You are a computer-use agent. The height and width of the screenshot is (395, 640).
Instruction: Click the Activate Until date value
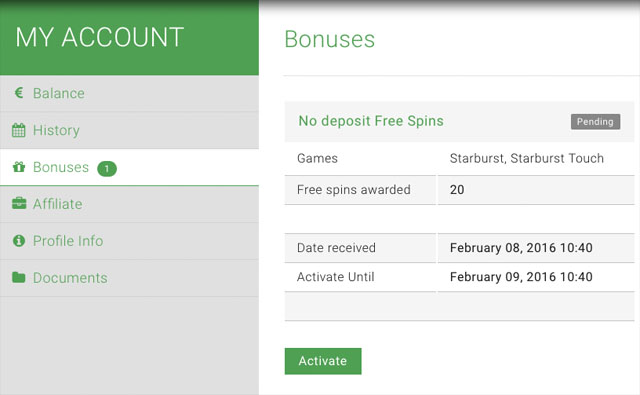tap(521, 277)
